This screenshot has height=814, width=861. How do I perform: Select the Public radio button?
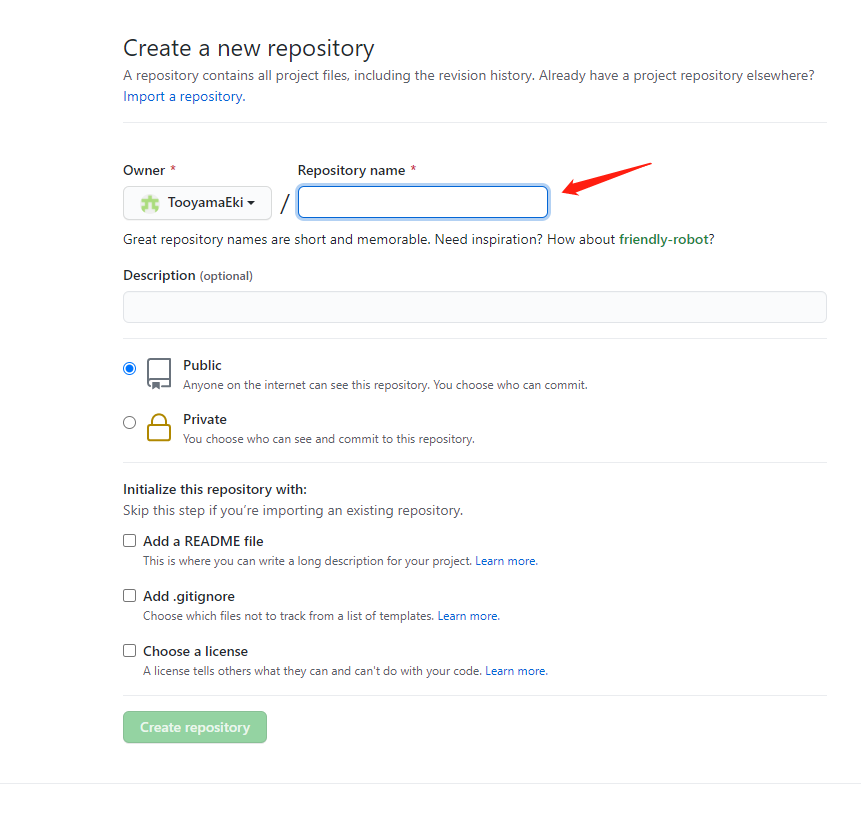click(130, 368)
